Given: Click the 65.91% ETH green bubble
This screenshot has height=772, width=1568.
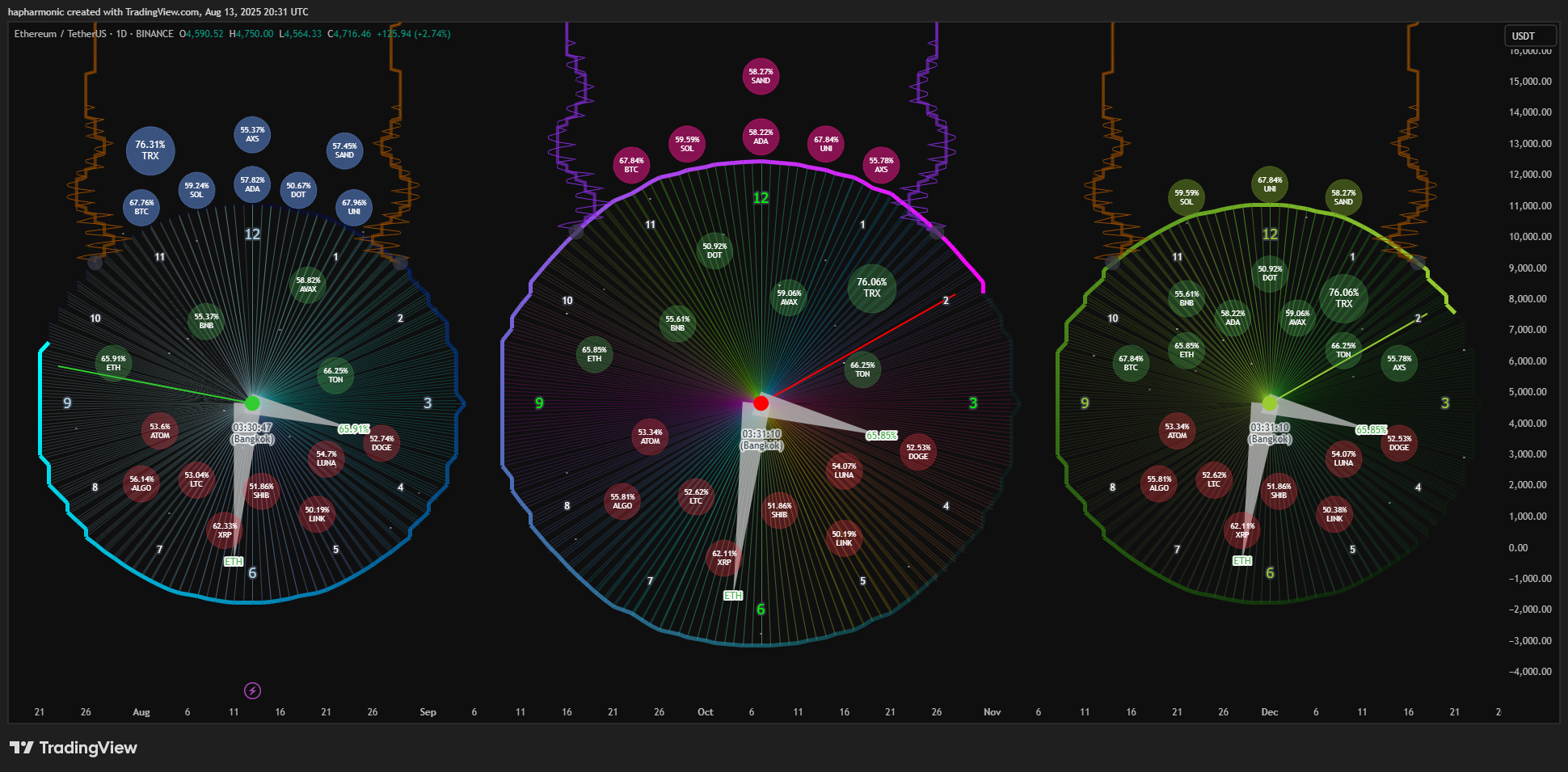Looking at the screenshot, I should (113, 363).
